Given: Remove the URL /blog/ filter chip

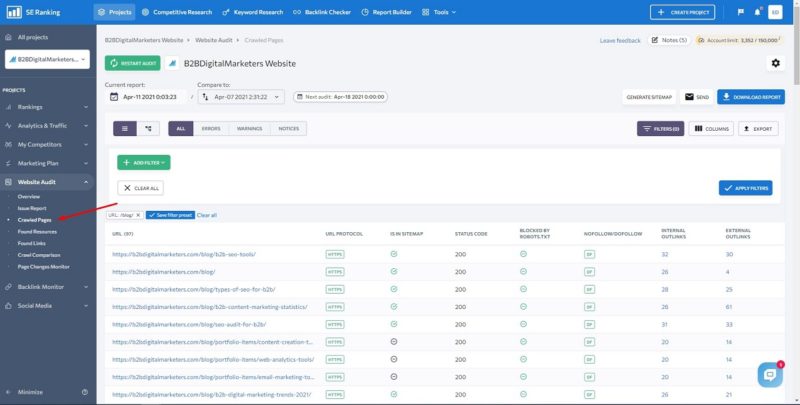Looking at the screenshot, I should tap(138, 215).
